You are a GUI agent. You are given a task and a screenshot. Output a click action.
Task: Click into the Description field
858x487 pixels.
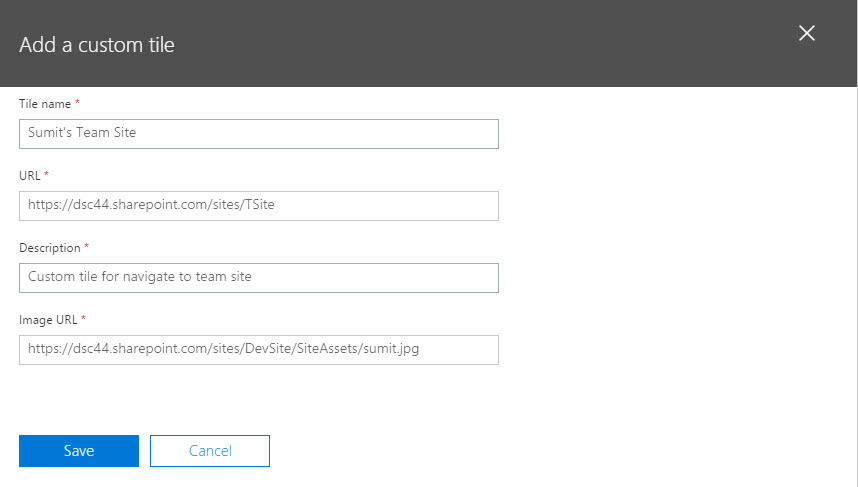click(x=258, y=278)
